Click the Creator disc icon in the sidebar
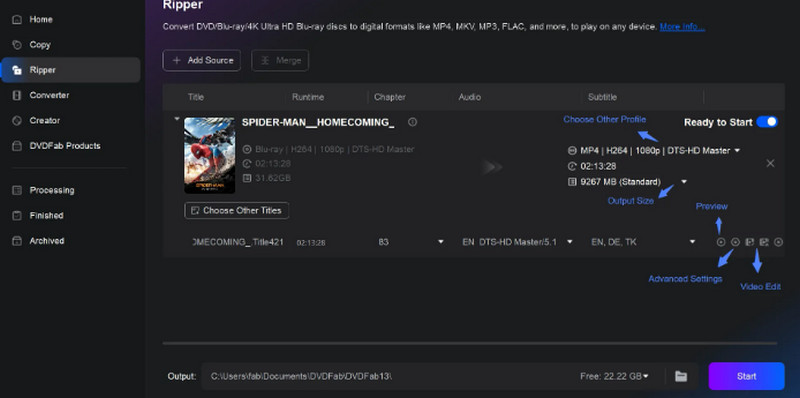The image size is (800, 398). 17,120
